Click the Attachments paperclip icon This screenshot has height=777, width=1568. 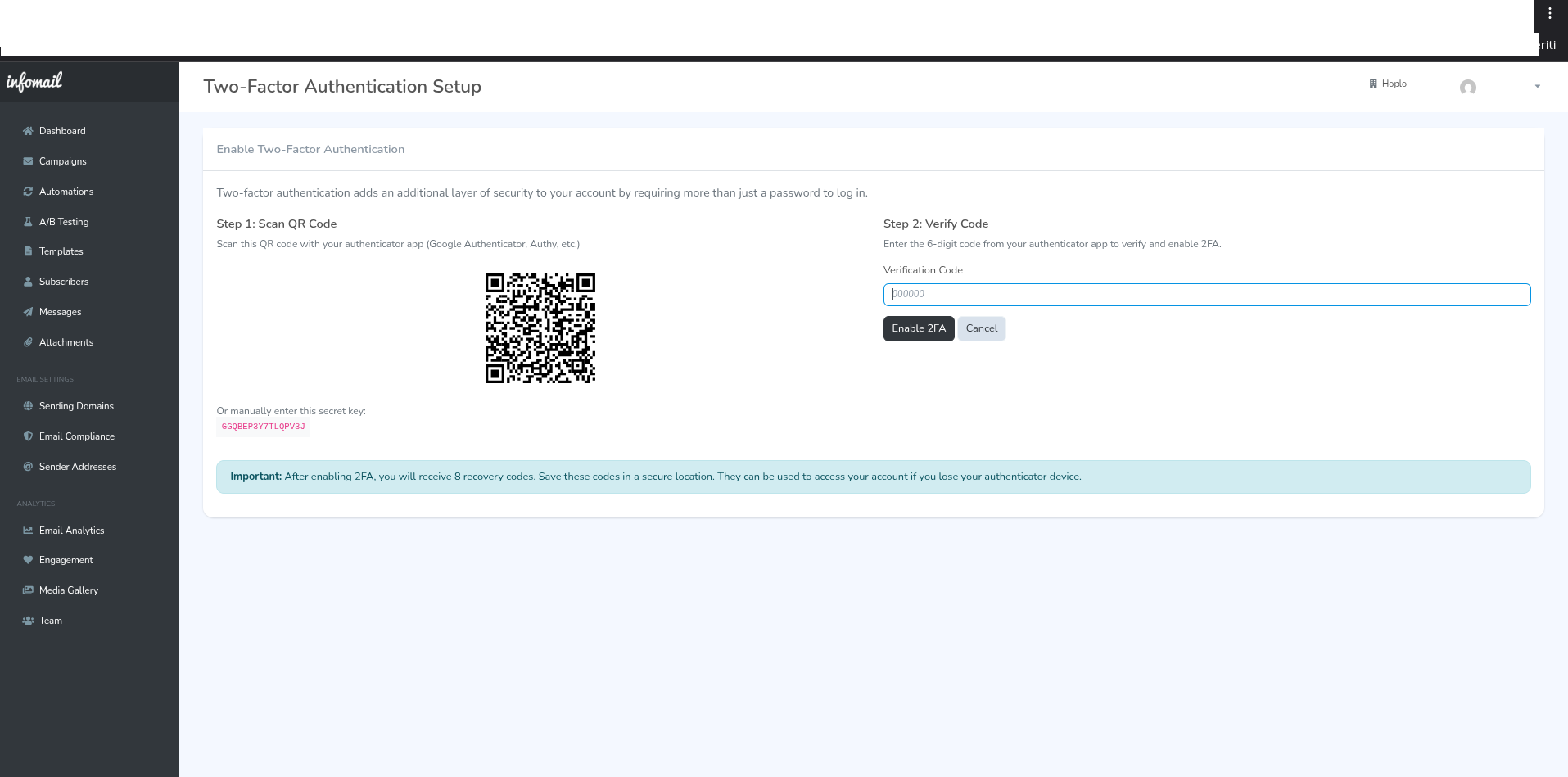click(x=28, y=342)
